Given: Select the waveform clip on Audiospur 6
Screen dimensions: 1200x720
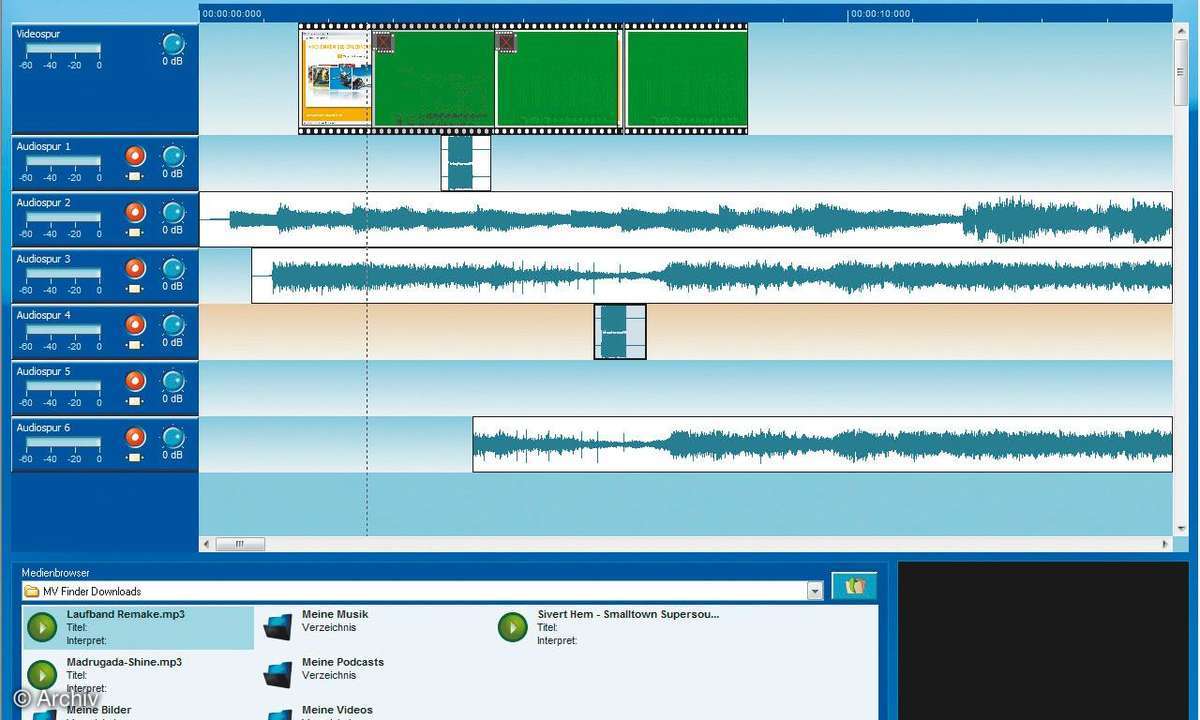Looking at the screenshot, I should click(x=822, y=444).
